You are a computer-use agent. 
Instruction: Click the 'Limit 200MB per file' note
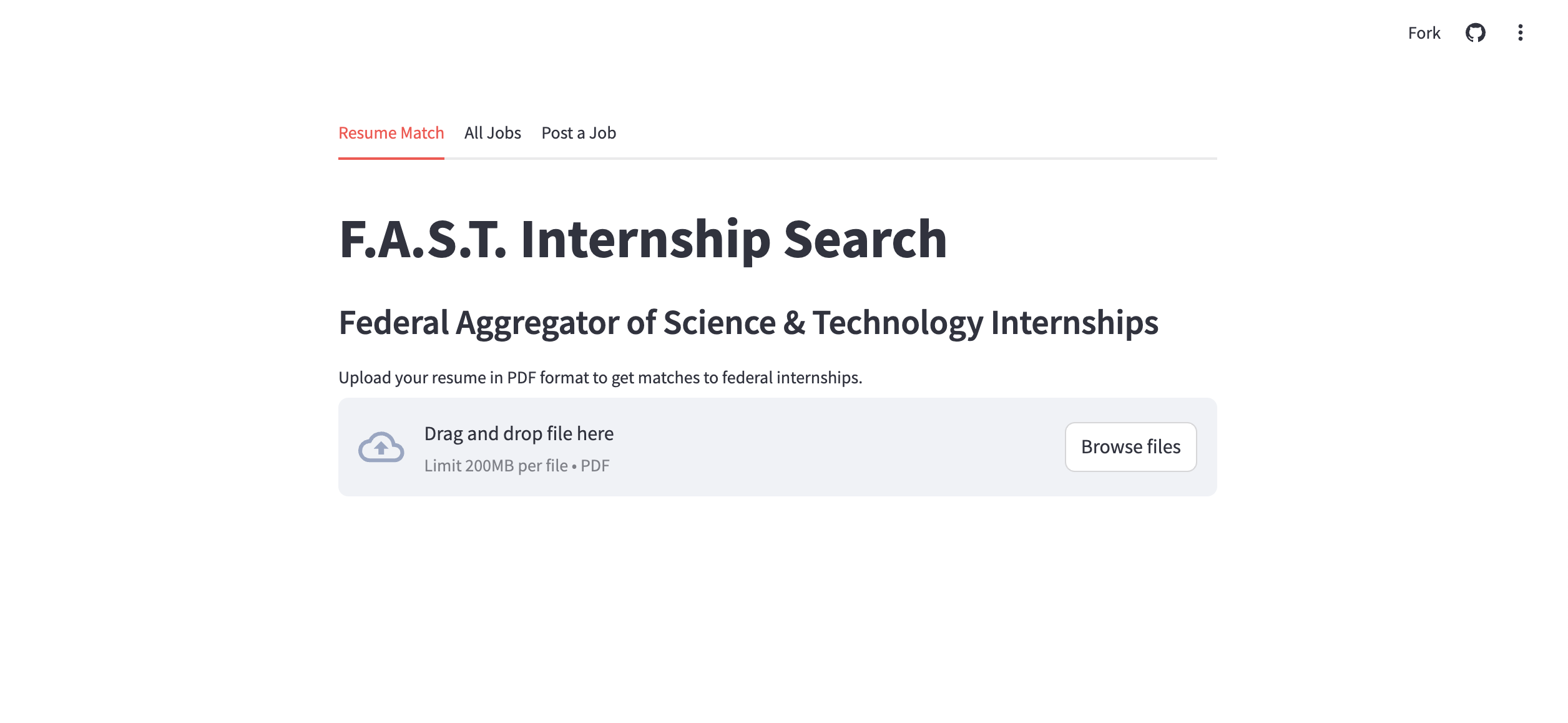pos(496,466)
